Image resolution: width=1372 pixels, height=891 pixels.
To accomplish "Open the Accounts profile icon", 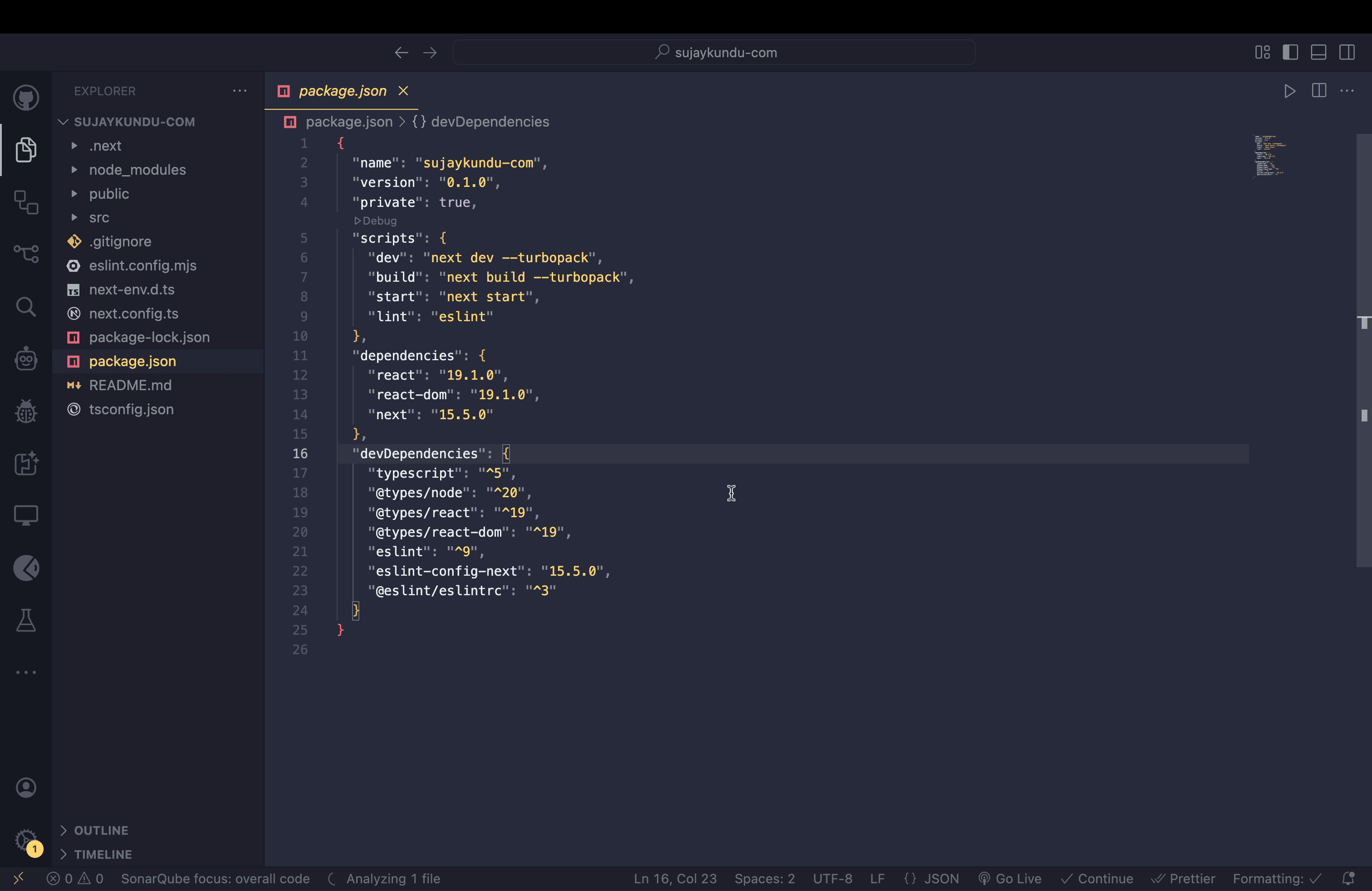I will [x=26, y=787].
